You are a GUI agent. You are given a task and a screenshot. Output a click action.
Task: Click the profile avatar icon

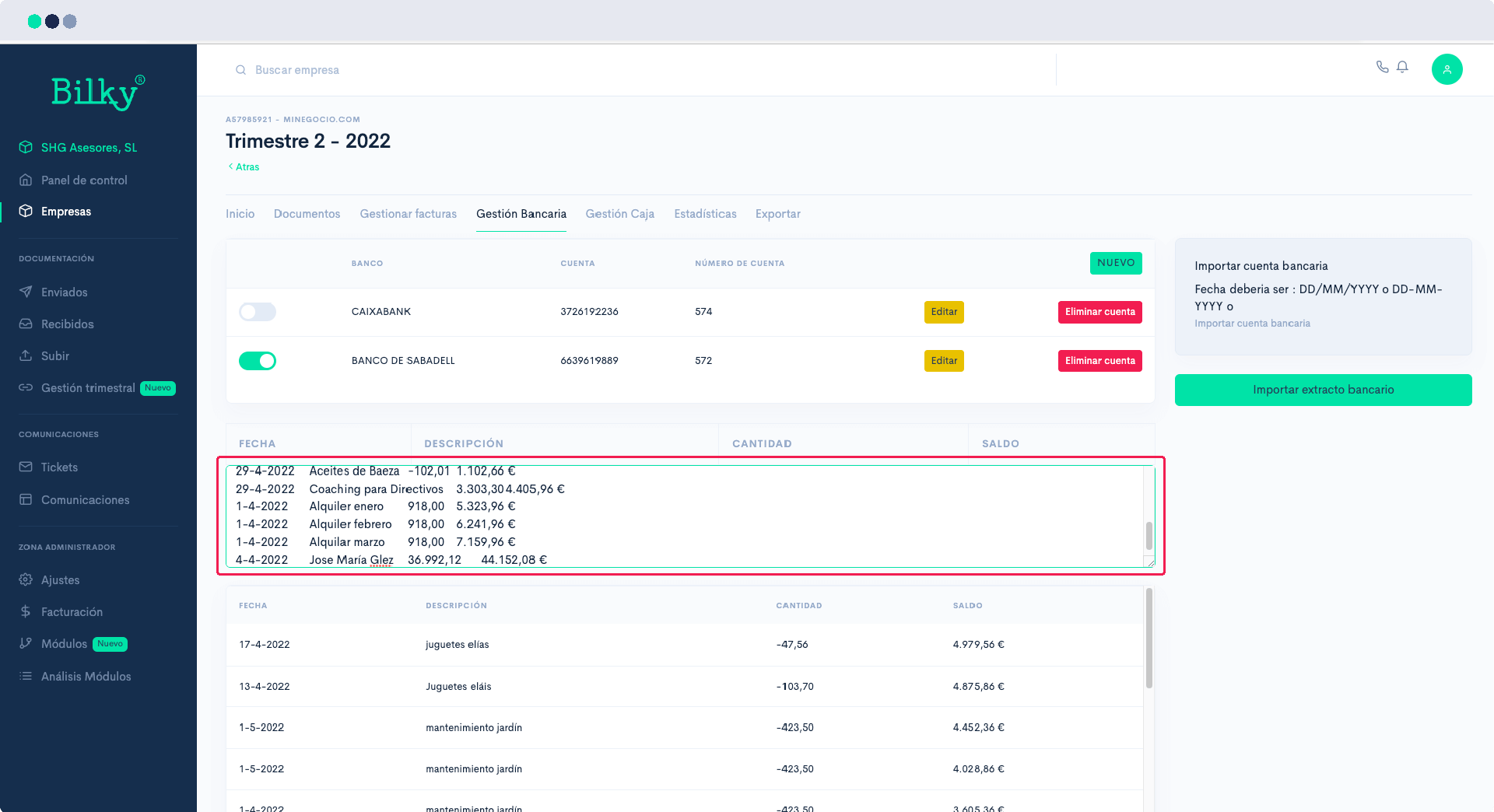1447,69
